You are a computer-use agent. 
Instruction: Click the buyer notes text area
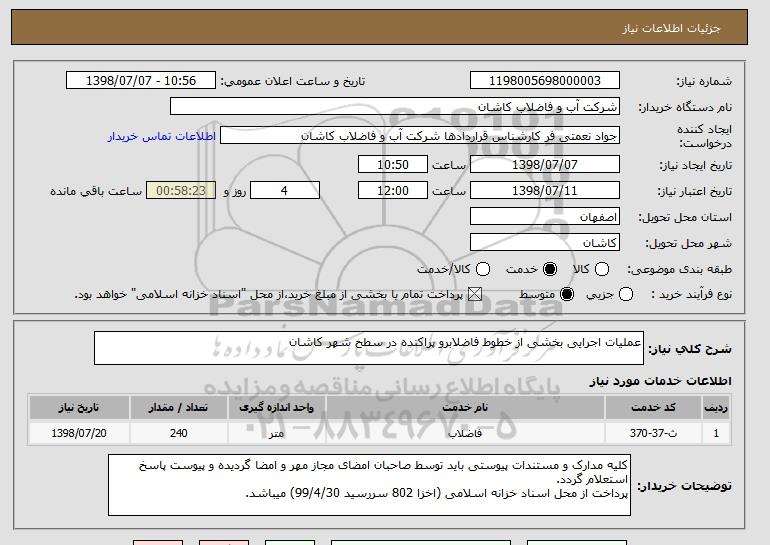click(x=369, y=485)
